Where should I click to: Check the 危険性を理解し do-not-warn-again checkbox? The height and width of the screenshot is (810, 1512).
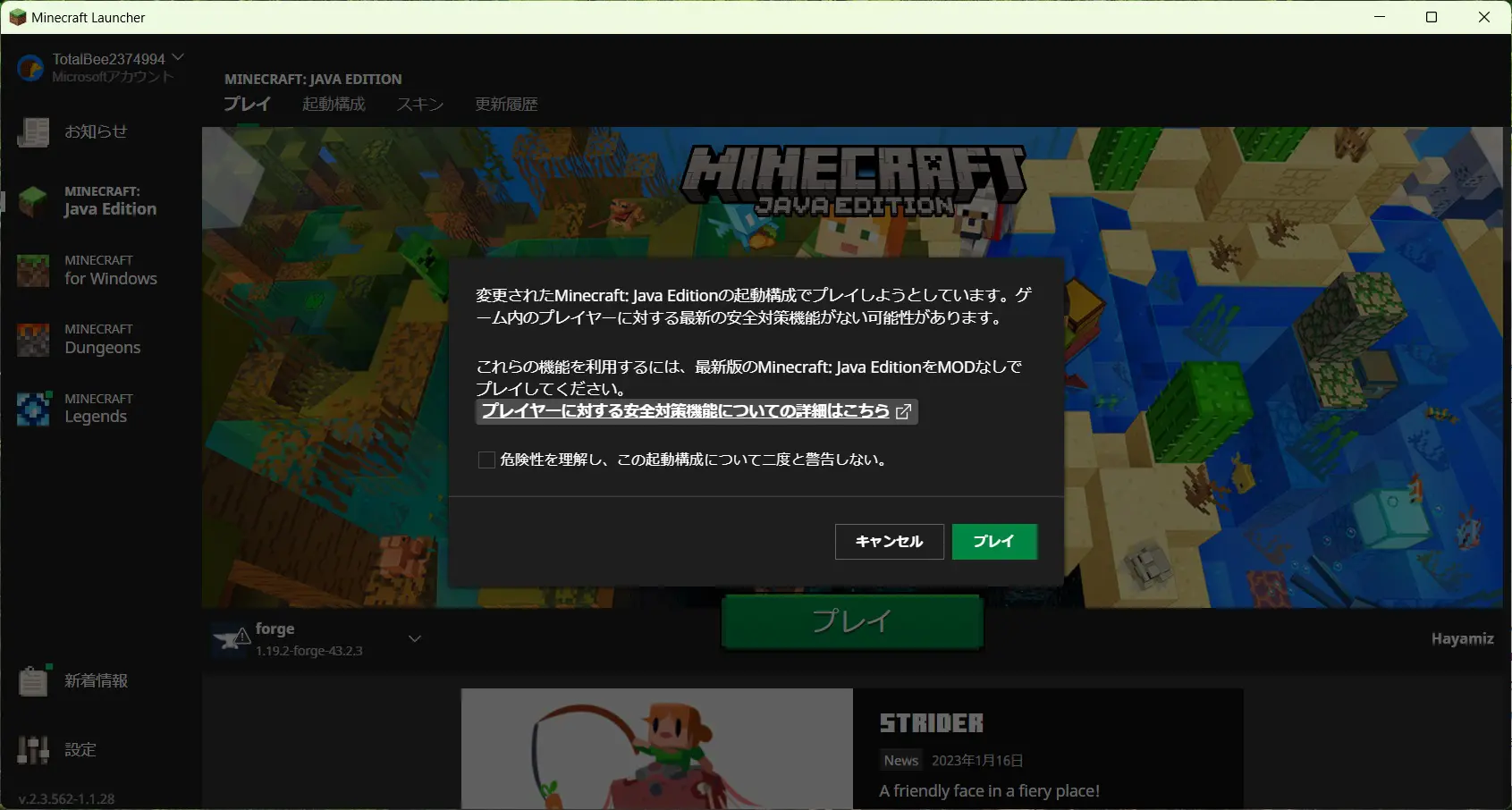(486, 460)
